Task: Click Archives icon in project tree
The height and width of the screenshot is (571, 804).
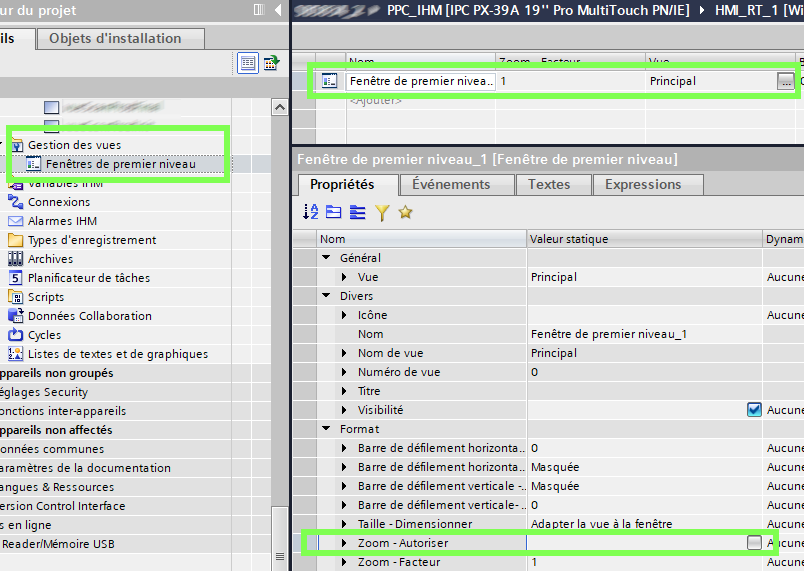Action: click(15, 259)
